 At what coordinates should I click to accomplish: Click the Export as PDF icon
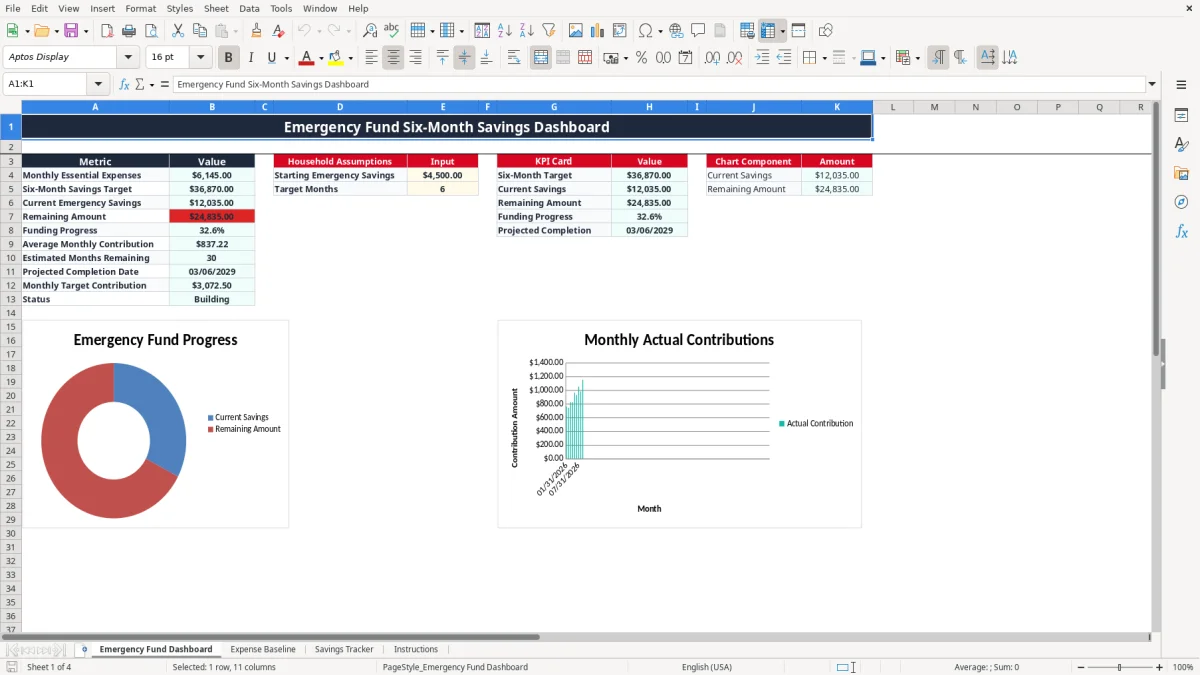(107, 31)
